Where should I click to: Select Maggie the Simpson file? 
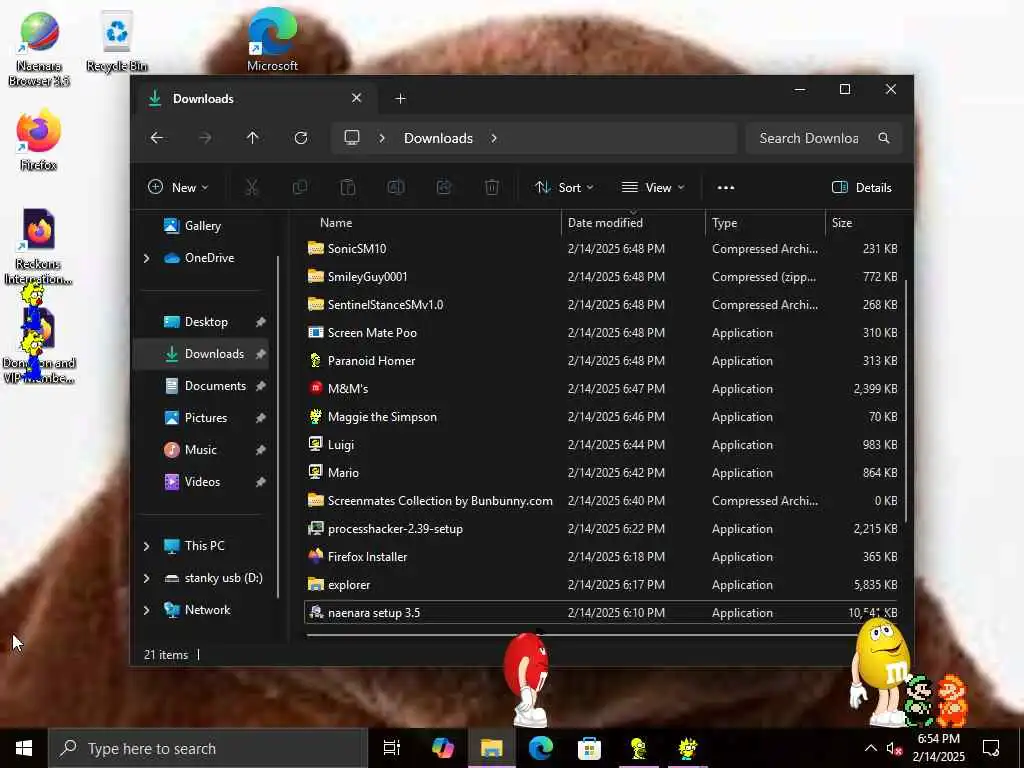601,417
